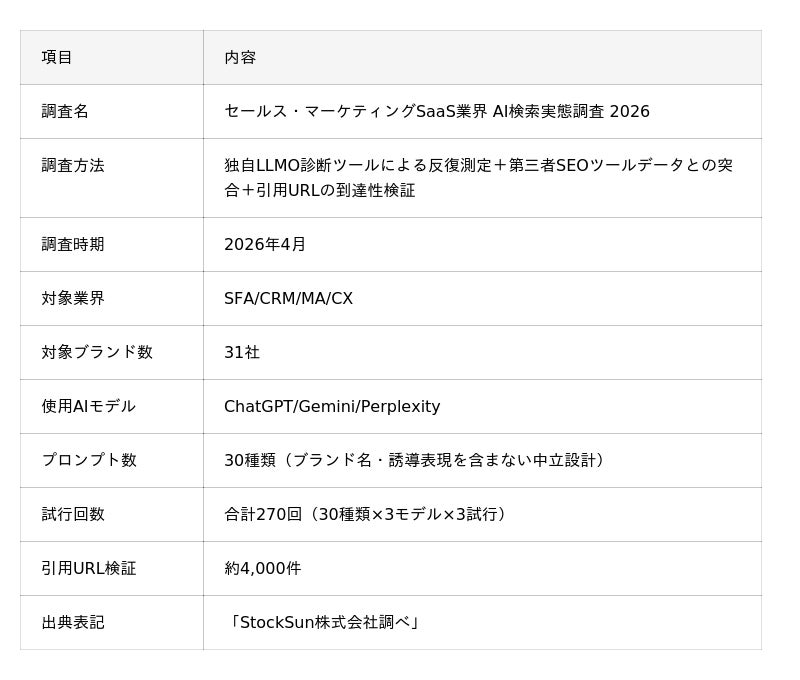
Task: Click the 合計270回 value text
Action: pyautogui.click(x=365, y=514)
